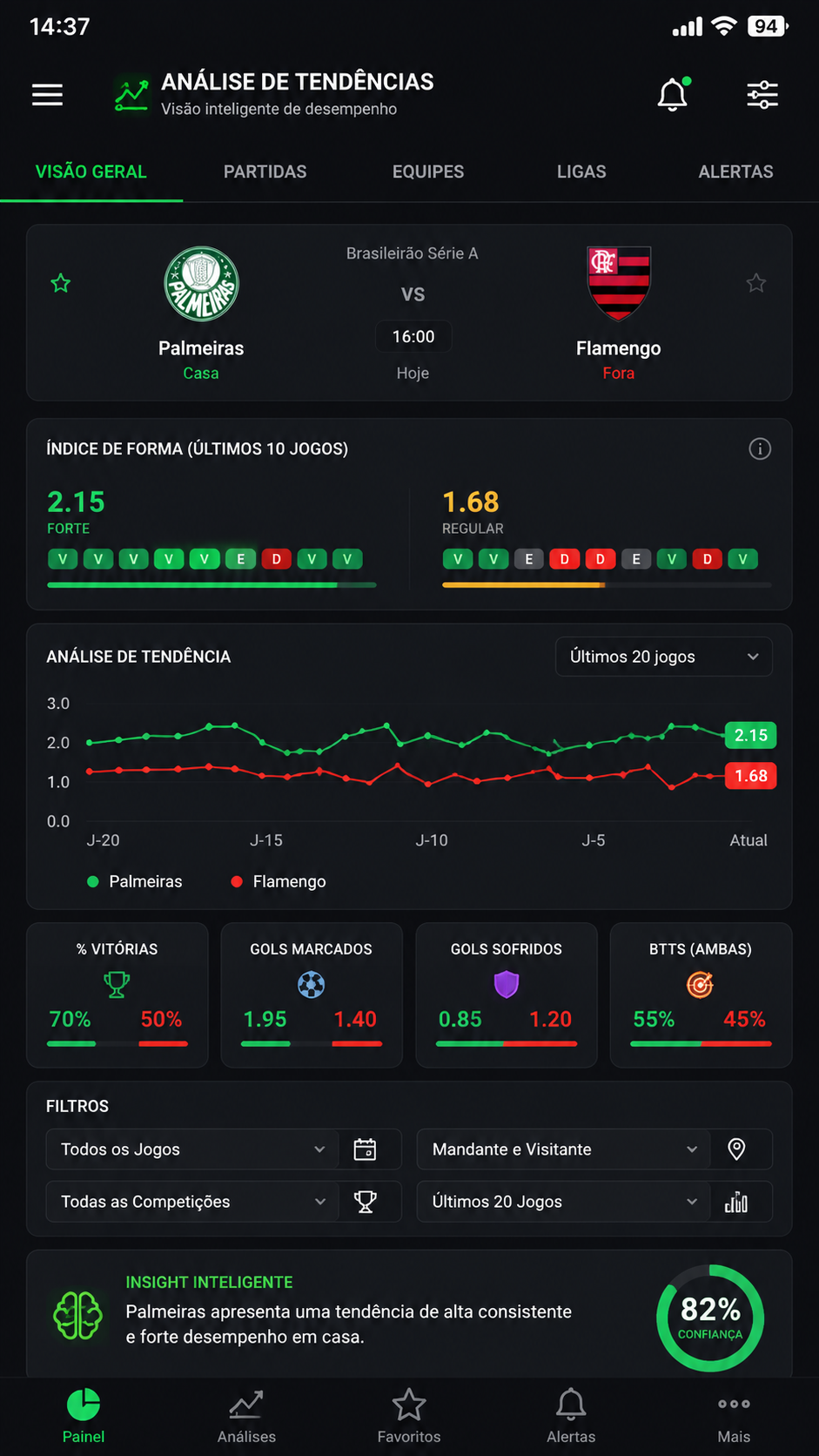Click the trophy icon in % Vitórias card

pos(117,985)
